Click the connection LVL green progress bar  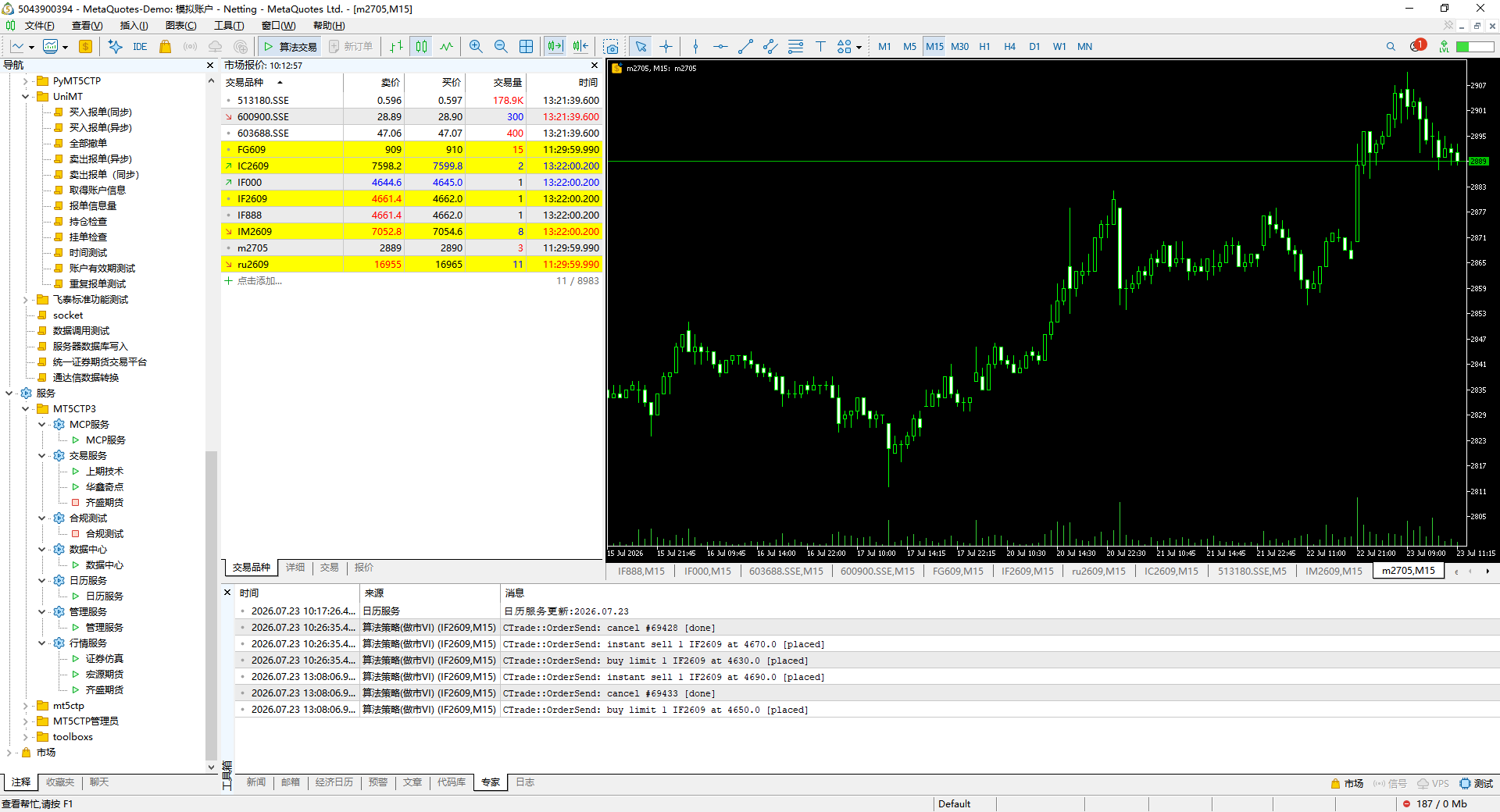coord(1475,47)
